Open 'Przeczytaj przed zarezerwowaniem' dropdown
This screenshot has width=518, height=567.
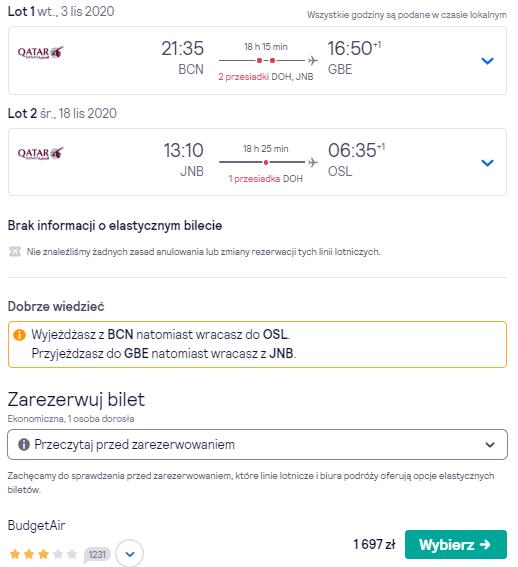coord(257,444)
